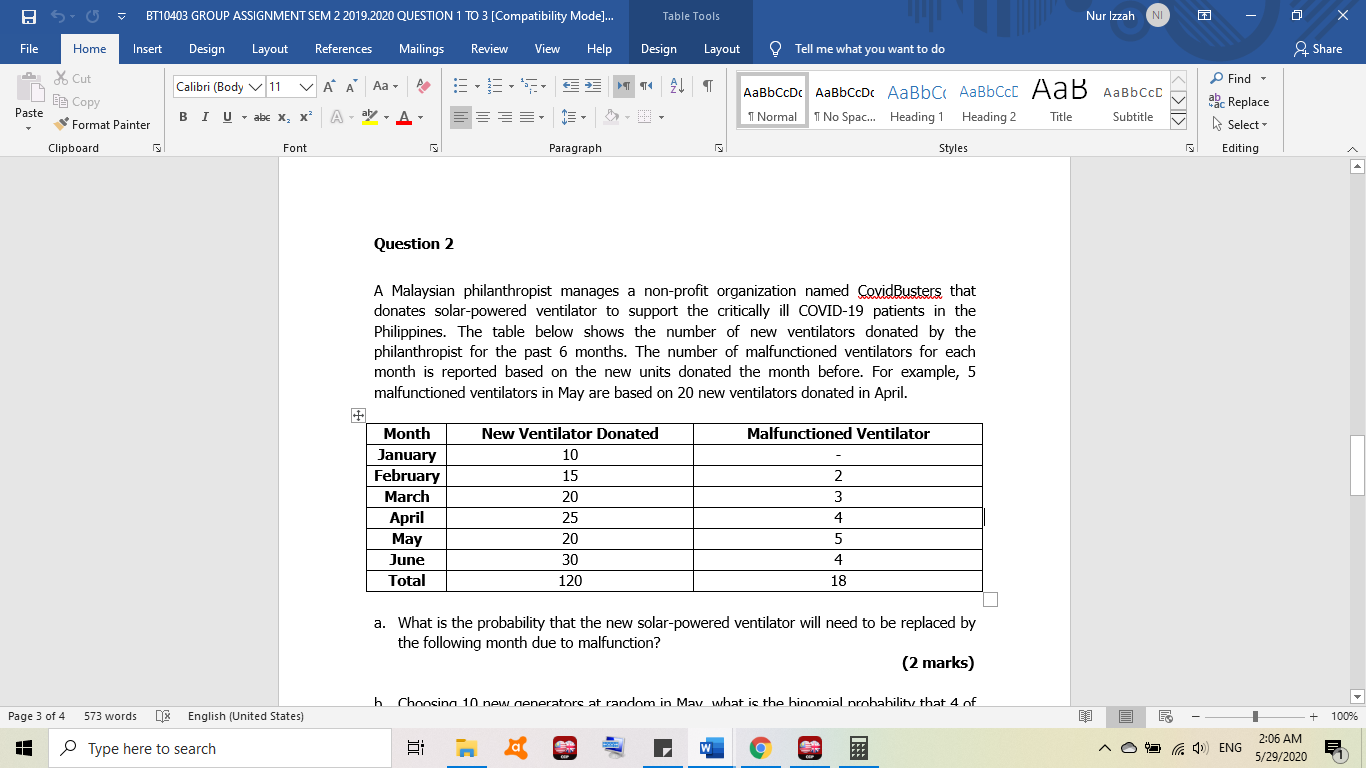Toggle bullet list formatting
Image resolution: width=1366 pixels, height=768 pixels.
pyautogui.click(x=463, y=87)
